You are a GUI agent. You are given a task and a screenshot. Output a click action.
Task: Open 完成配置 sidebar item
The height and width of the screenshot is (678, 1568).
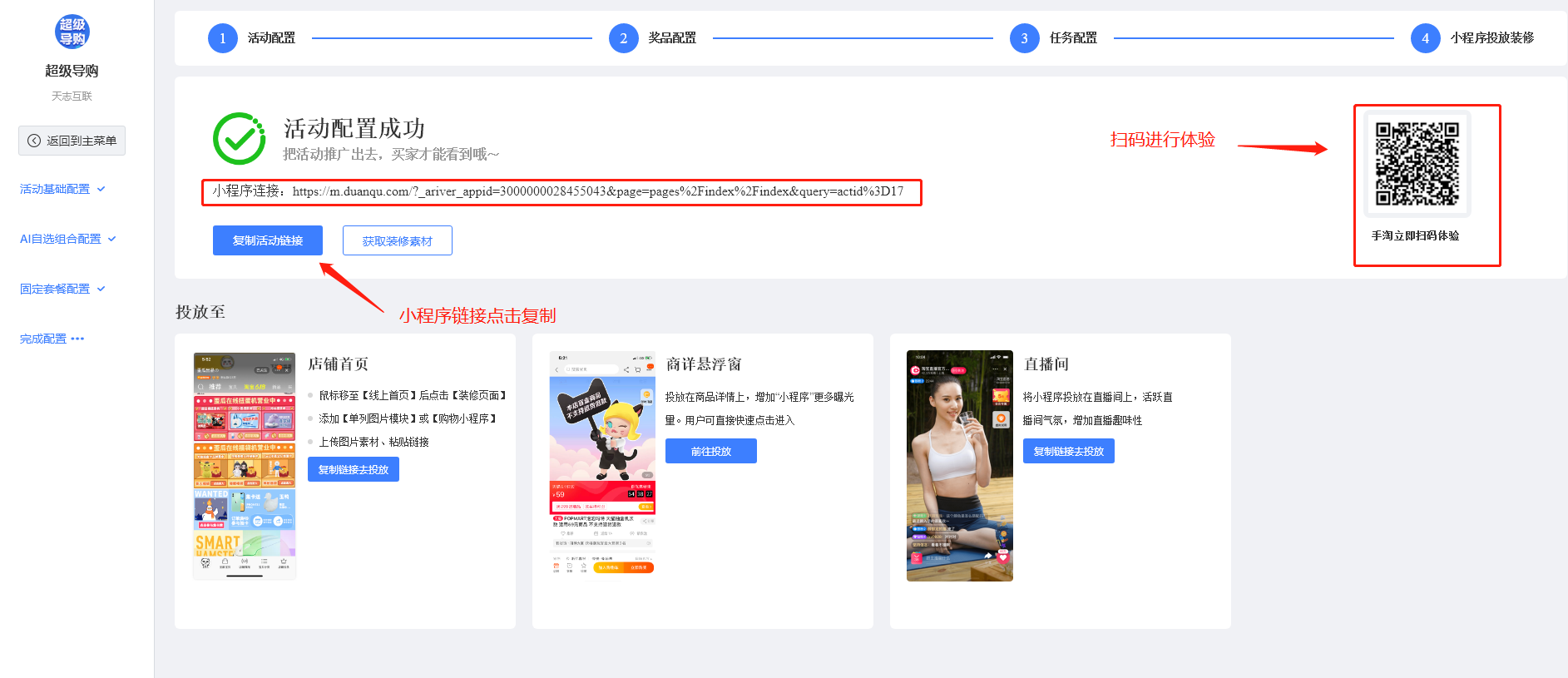(43, 339)
